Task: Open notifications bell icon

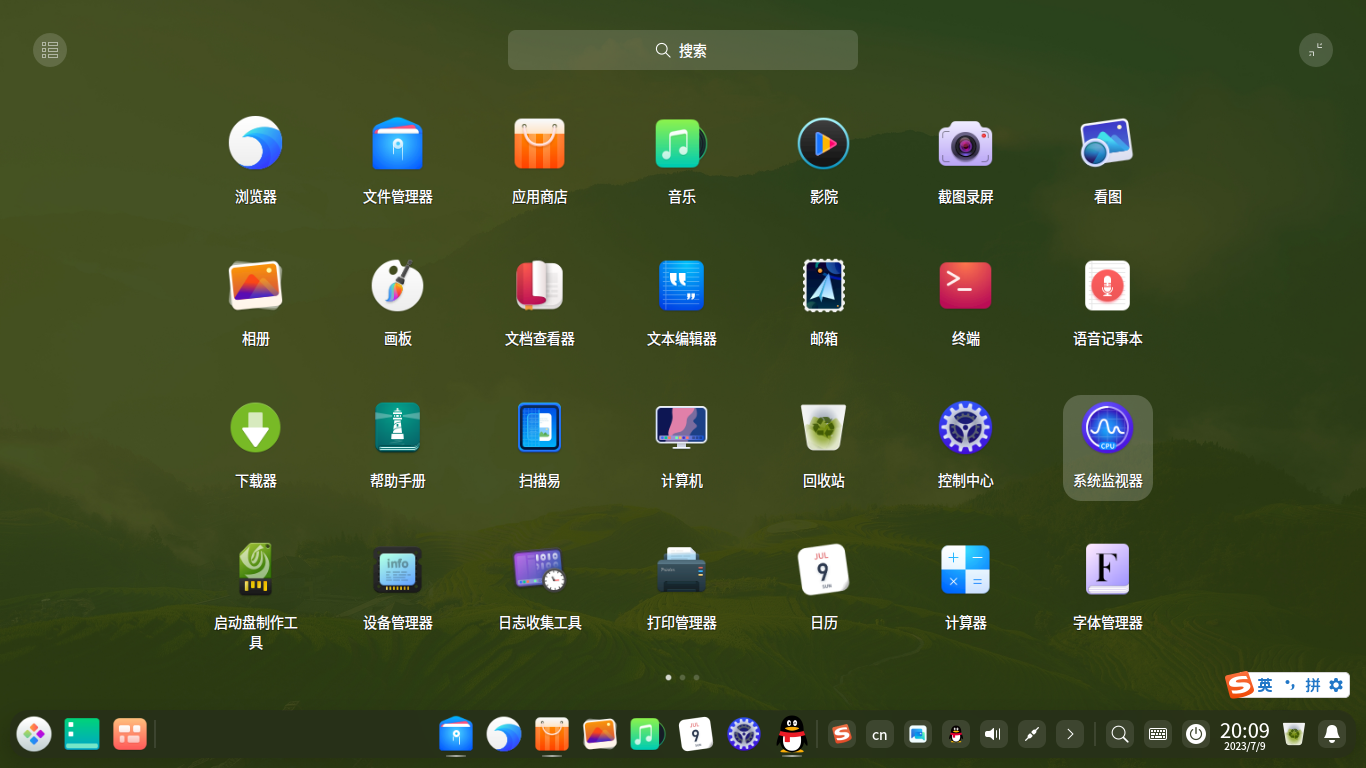Action: (x=1332, y=734)
